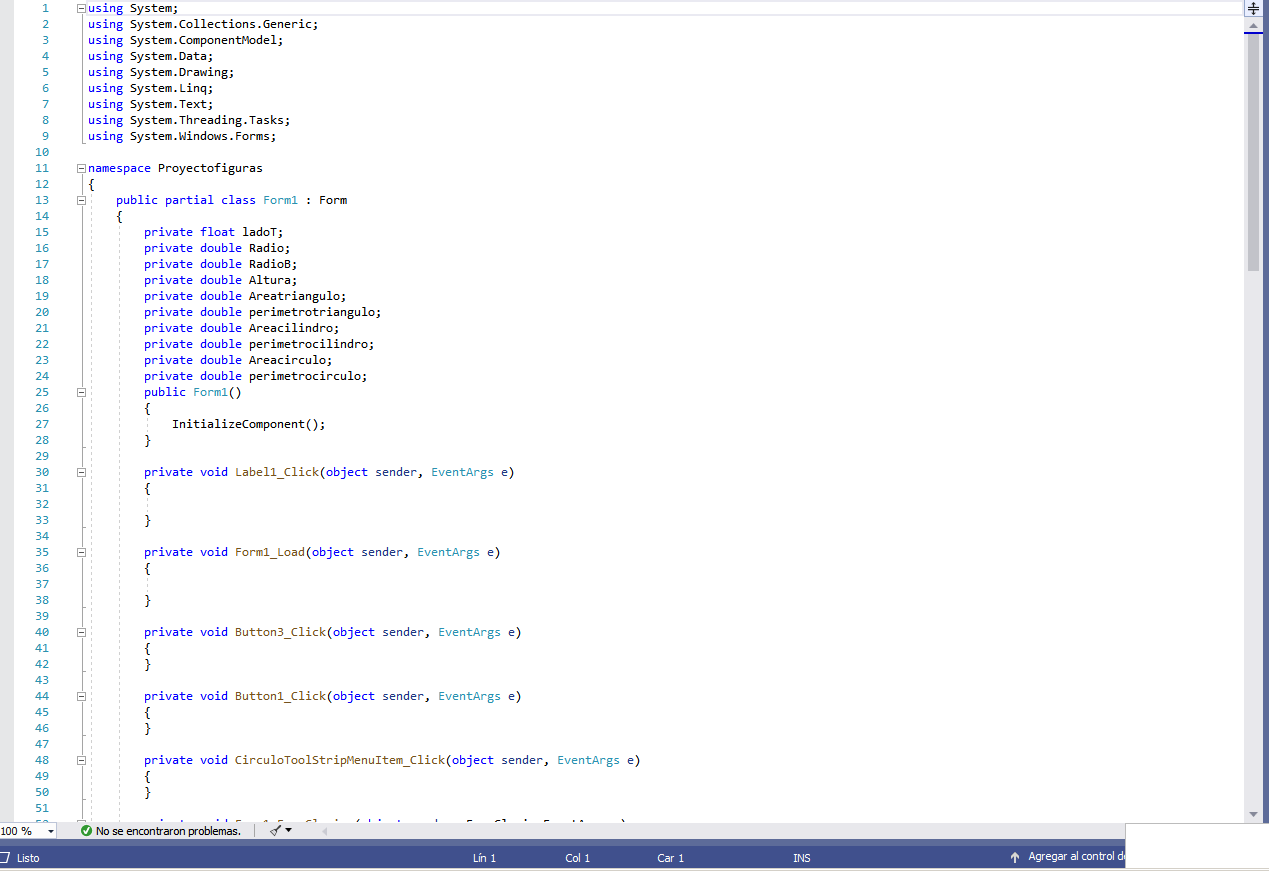Open the code cleanup broom icon
This screenshot has height=871, width=1269.
click(x=274, y=831)
